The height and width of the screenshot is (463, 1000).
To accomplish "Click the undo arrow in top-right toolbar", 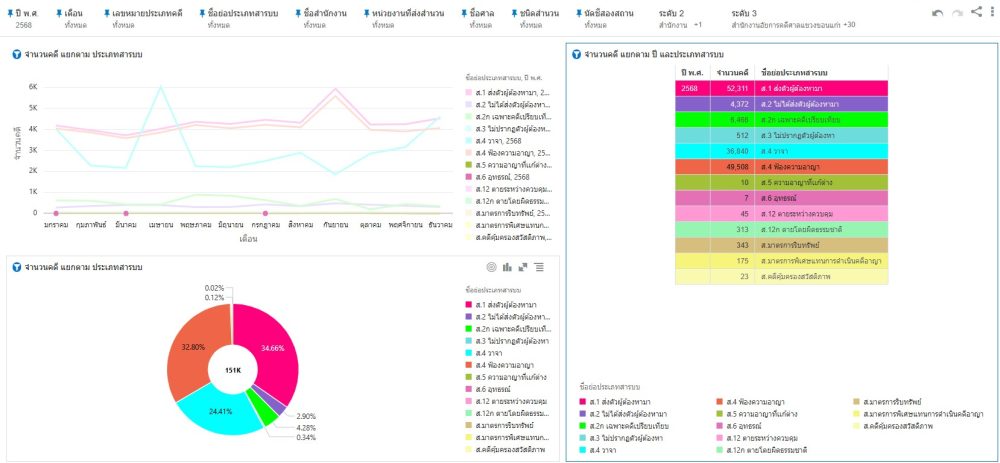I will tap(937, 13).
